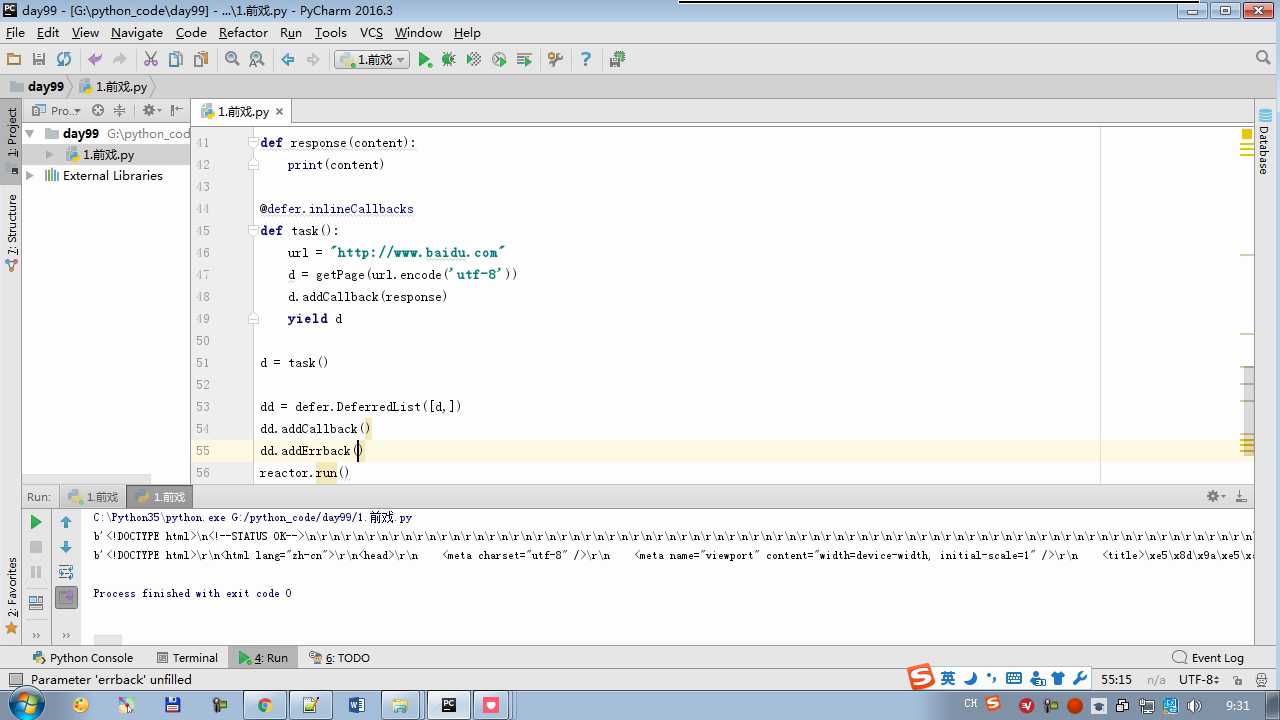This screenshot has height=720, width=1280.
Task: Collapse the def task function fold marker
Action: click(253, 231)
